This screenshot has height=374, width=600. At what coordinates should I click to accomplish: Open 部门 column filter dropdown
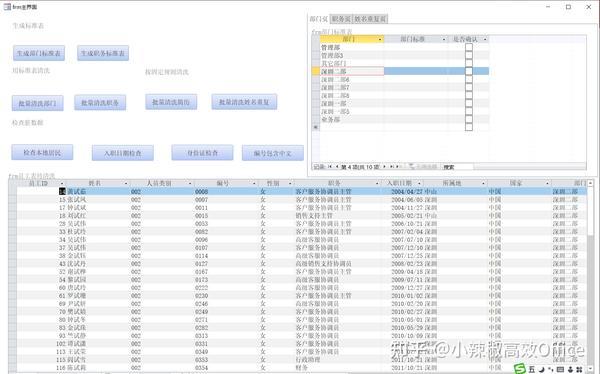tap(380, 39)
